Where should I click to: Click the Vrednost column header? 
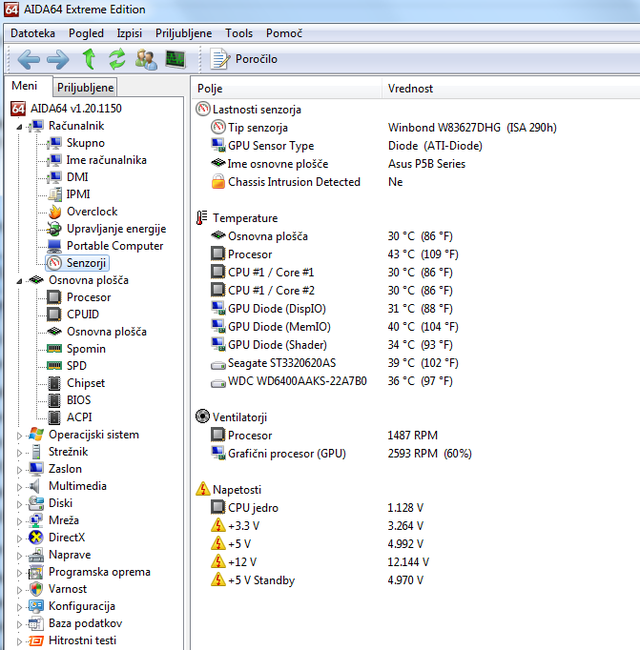click(511, 88)
